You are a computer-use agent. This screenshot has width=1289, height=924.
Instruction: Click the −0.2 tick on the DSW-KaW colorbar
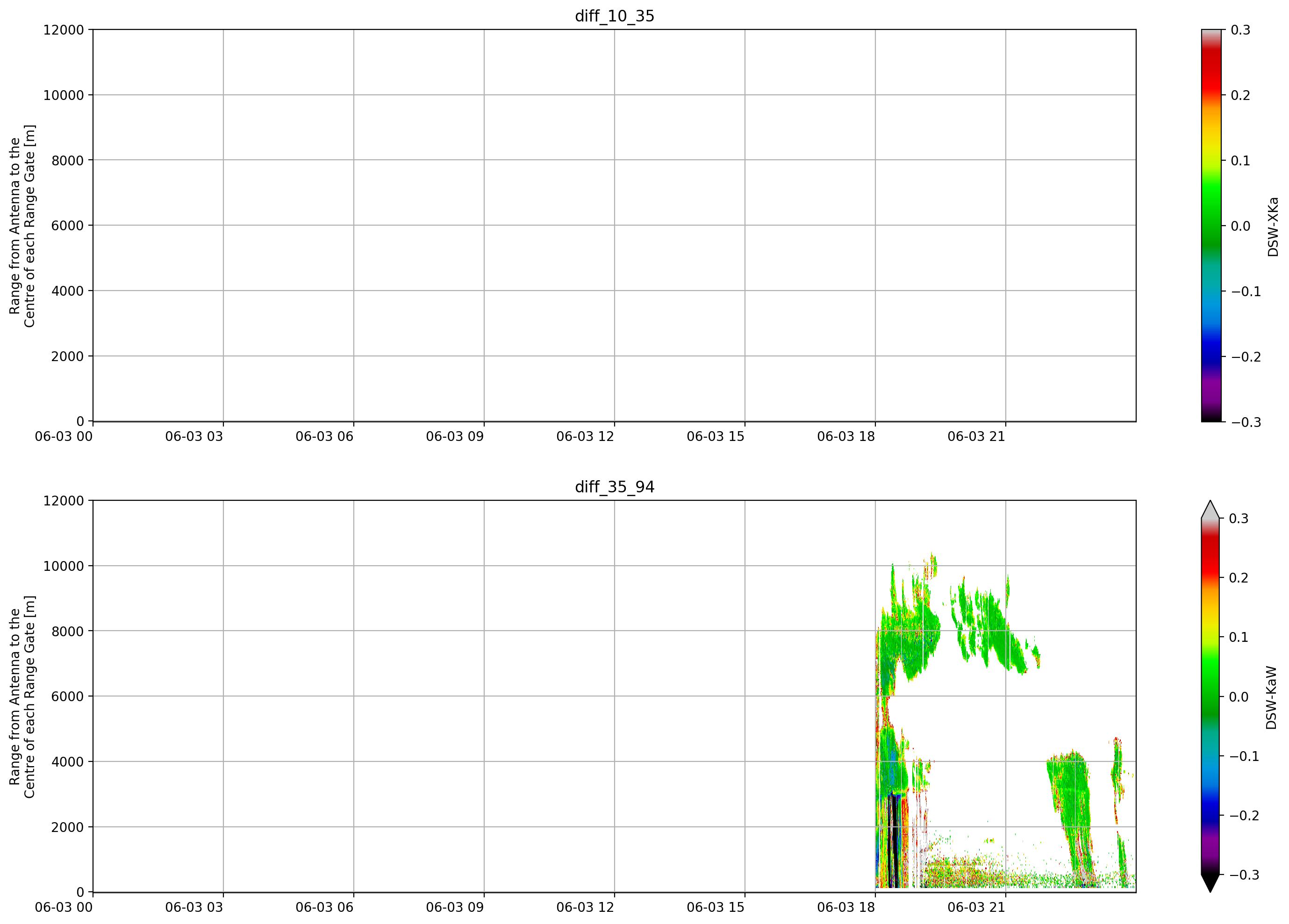click(1245, 816)
